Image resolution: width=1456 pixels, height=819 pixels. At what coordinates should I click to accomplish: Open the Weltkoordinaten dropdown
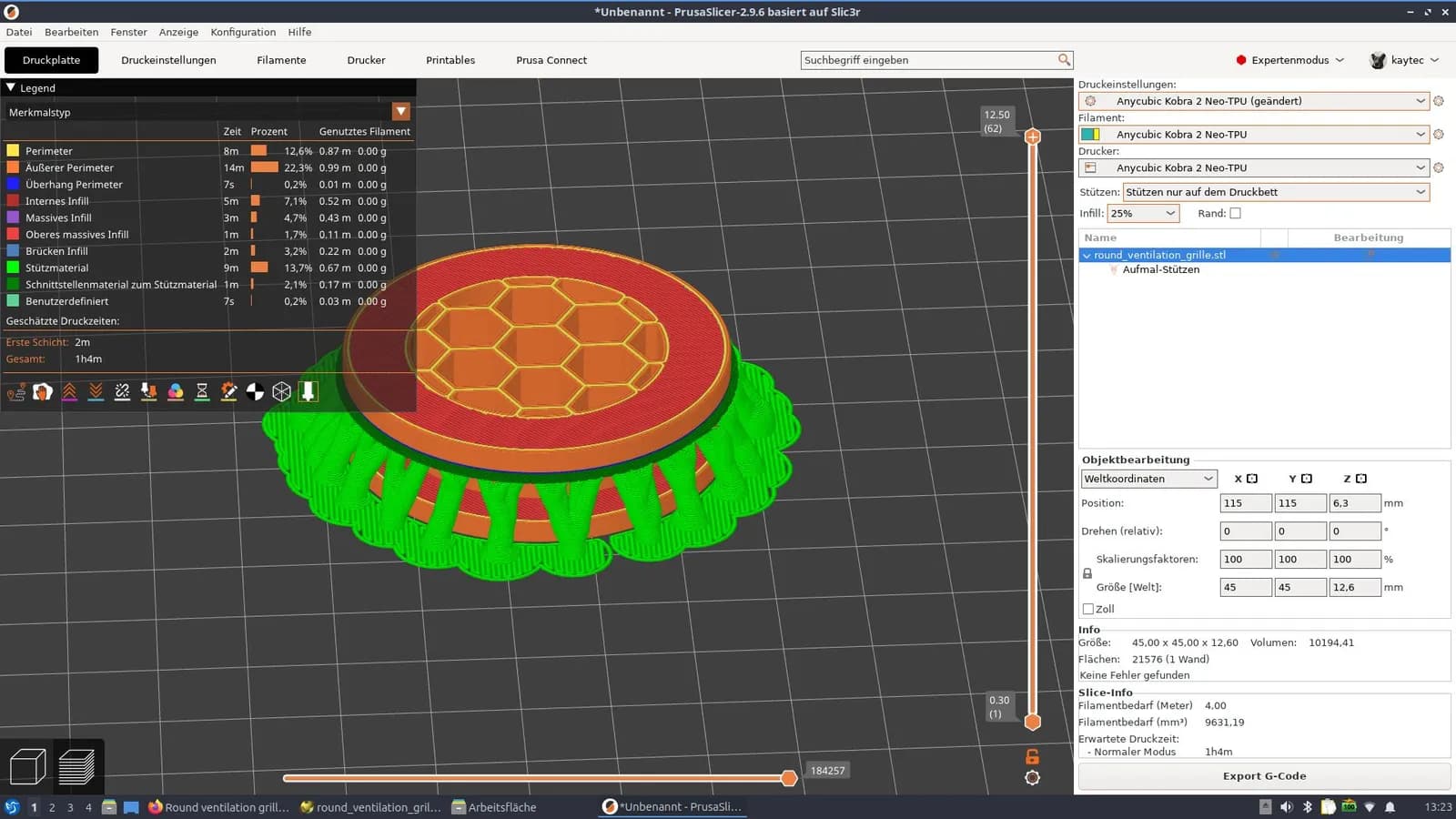pos(1148,479)
